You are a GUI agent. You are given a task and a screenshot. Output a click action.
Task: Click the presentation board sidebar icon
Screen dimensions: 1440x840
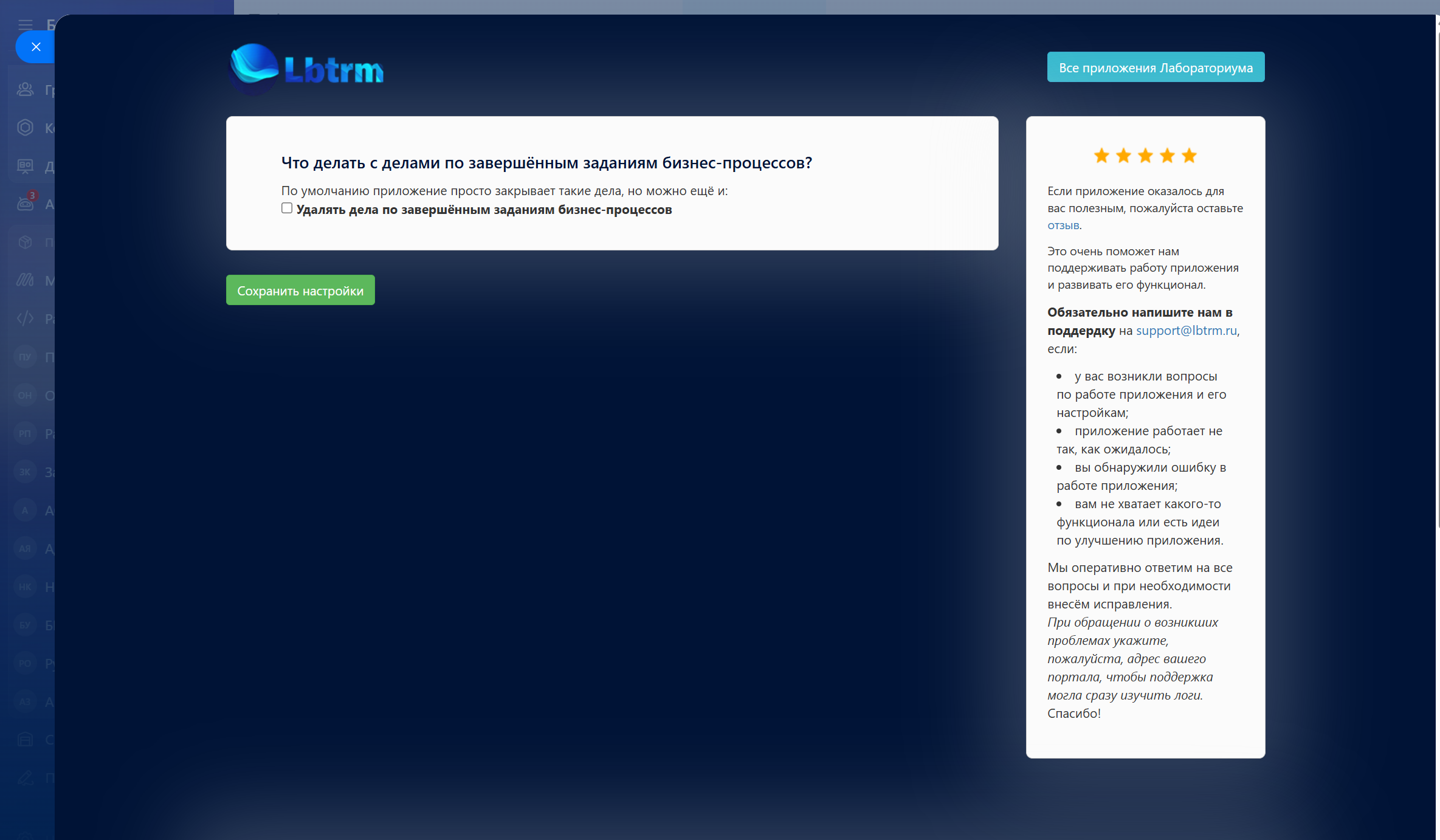25,165
